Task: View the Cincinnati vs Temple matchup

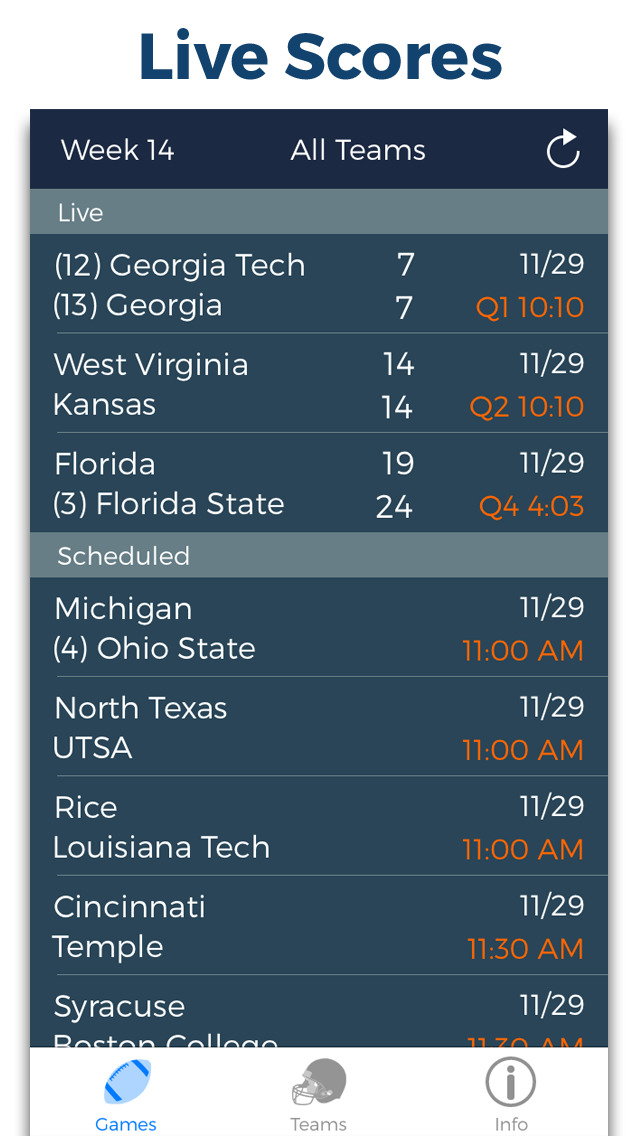Action: (318, 926)
